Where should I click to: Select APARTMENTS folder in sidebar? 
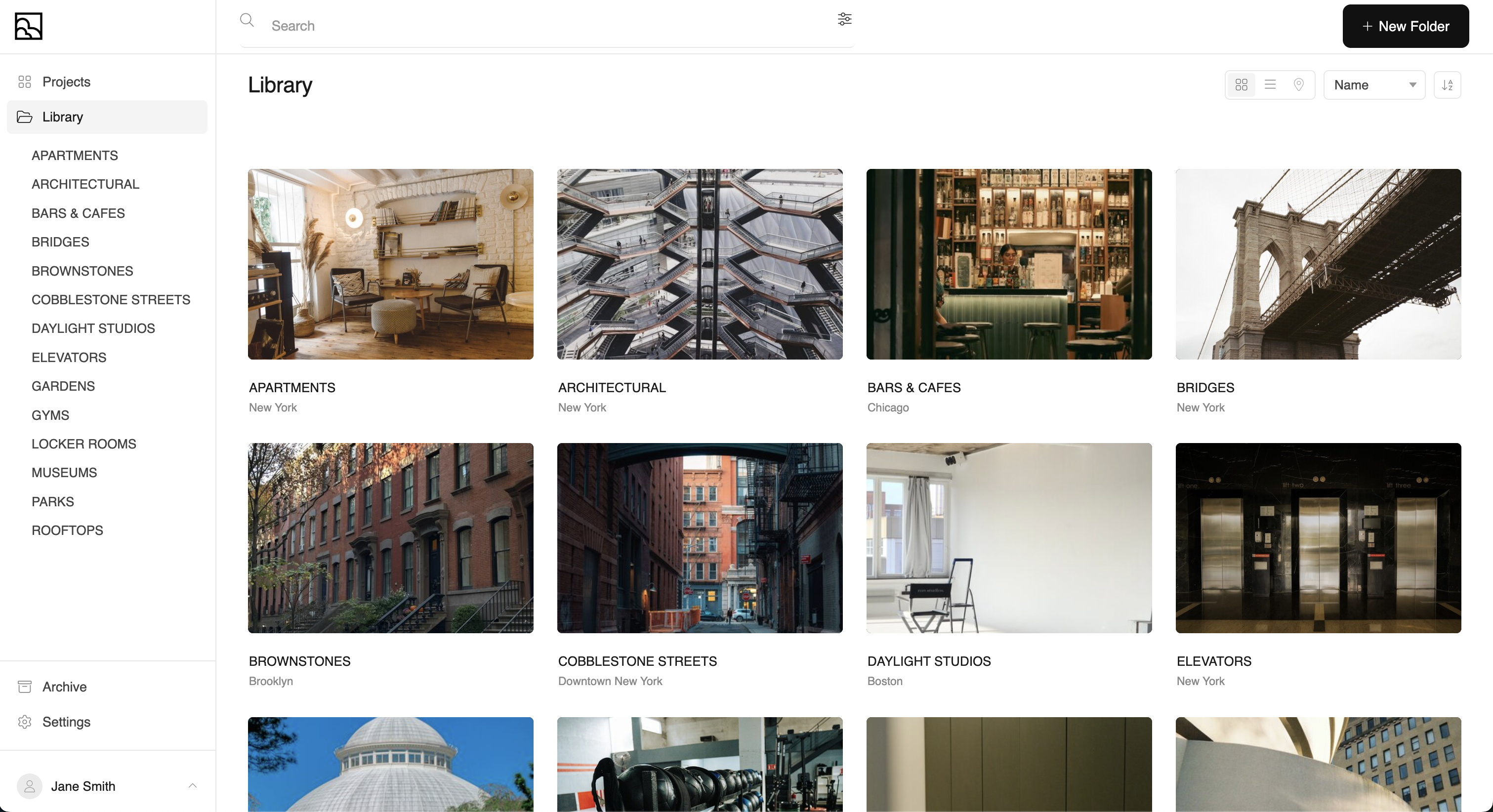pyautogui.click(x=75, y=155)
